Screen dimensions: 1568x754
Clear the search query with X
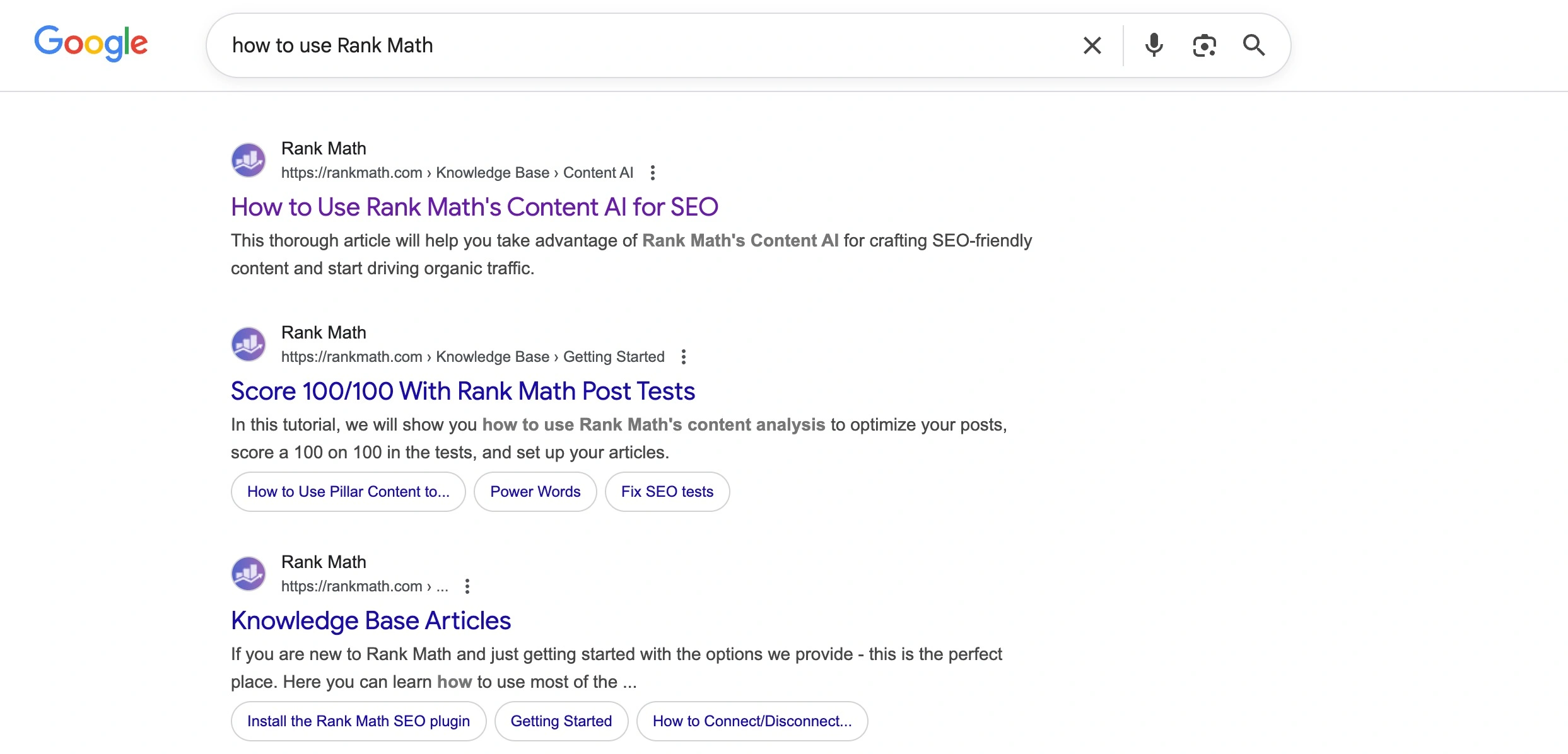pyautogui.click(x=1092, y=45)
